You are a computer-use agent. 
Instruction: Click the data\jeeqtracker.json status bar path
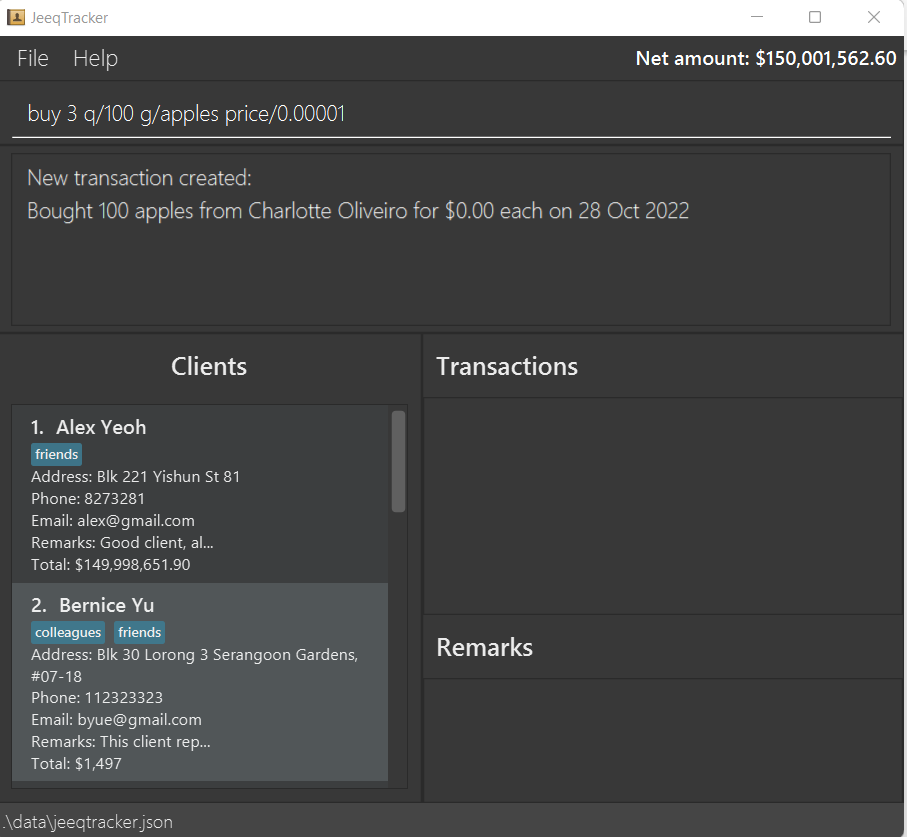(88, 822)
